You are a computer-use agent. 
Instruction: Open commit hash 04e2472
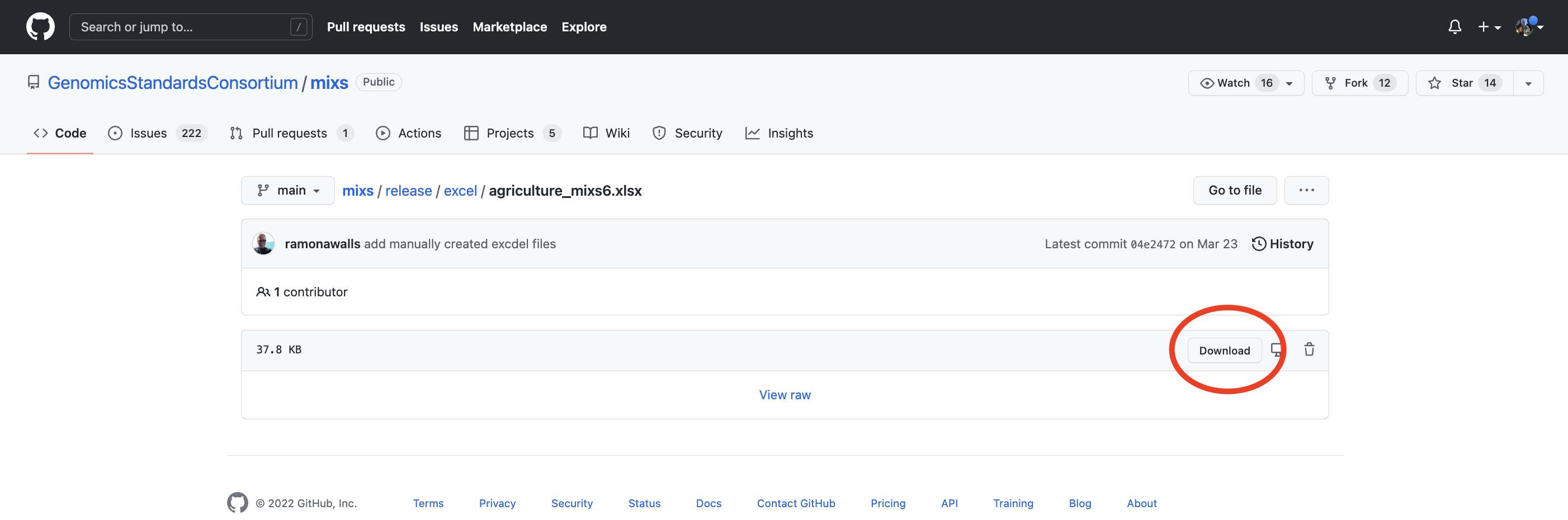(1153, 244)
